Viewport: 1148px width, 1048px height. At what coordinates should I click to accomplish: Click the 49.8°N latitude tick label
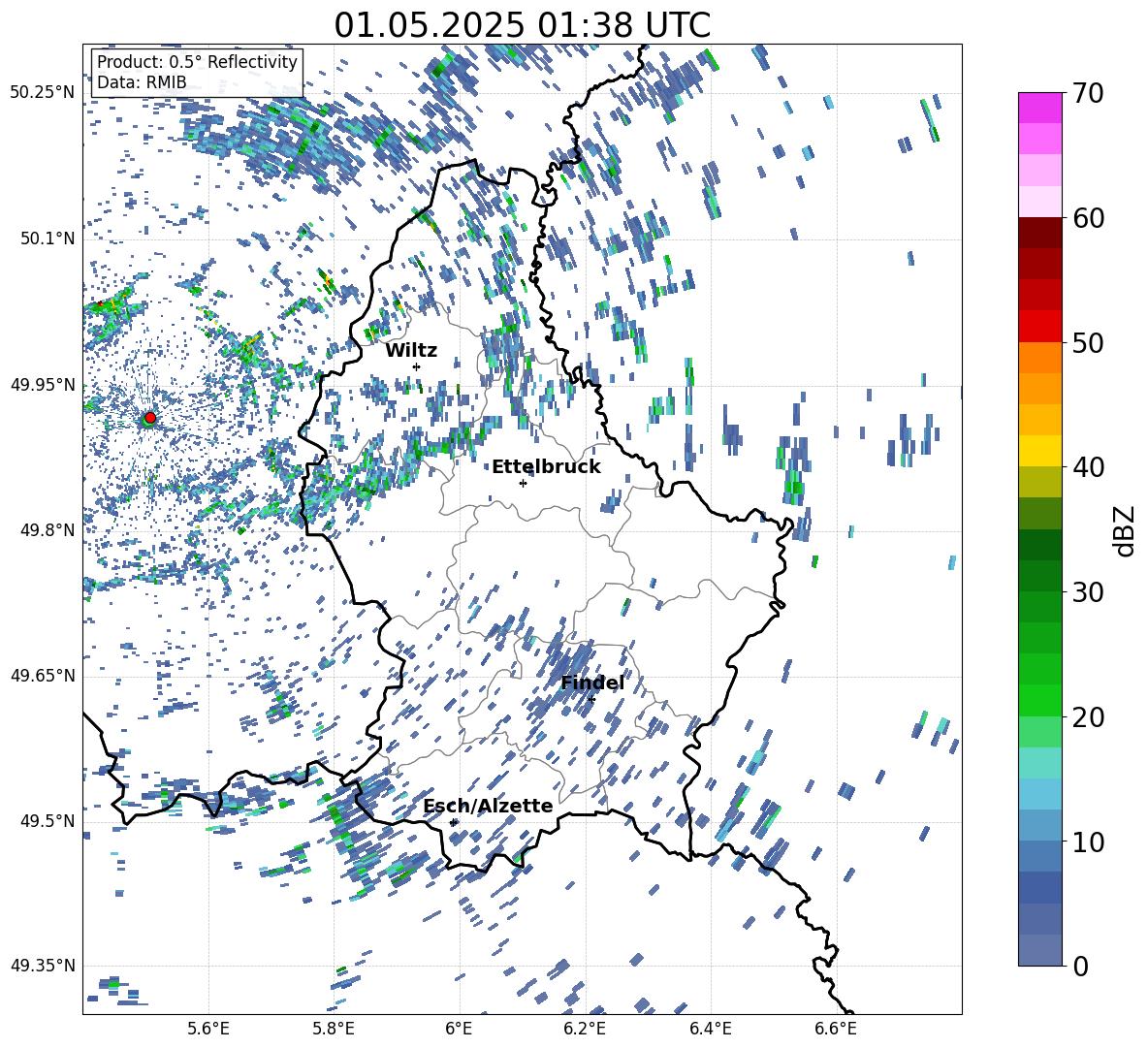(x=47, y=530)
